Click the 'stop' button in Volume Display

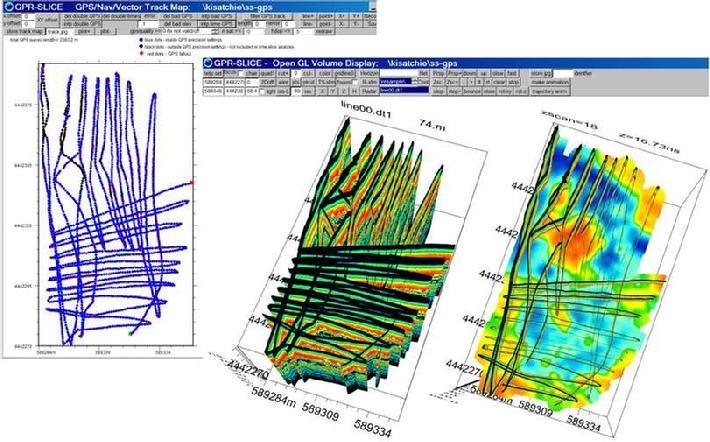pos(513,82)
